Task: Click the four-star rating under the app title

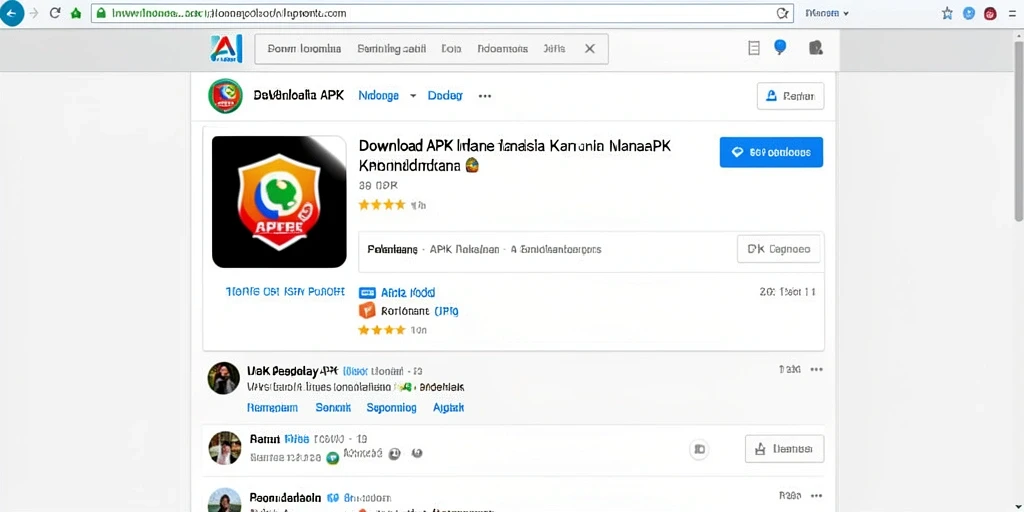Action: [382, 205]
